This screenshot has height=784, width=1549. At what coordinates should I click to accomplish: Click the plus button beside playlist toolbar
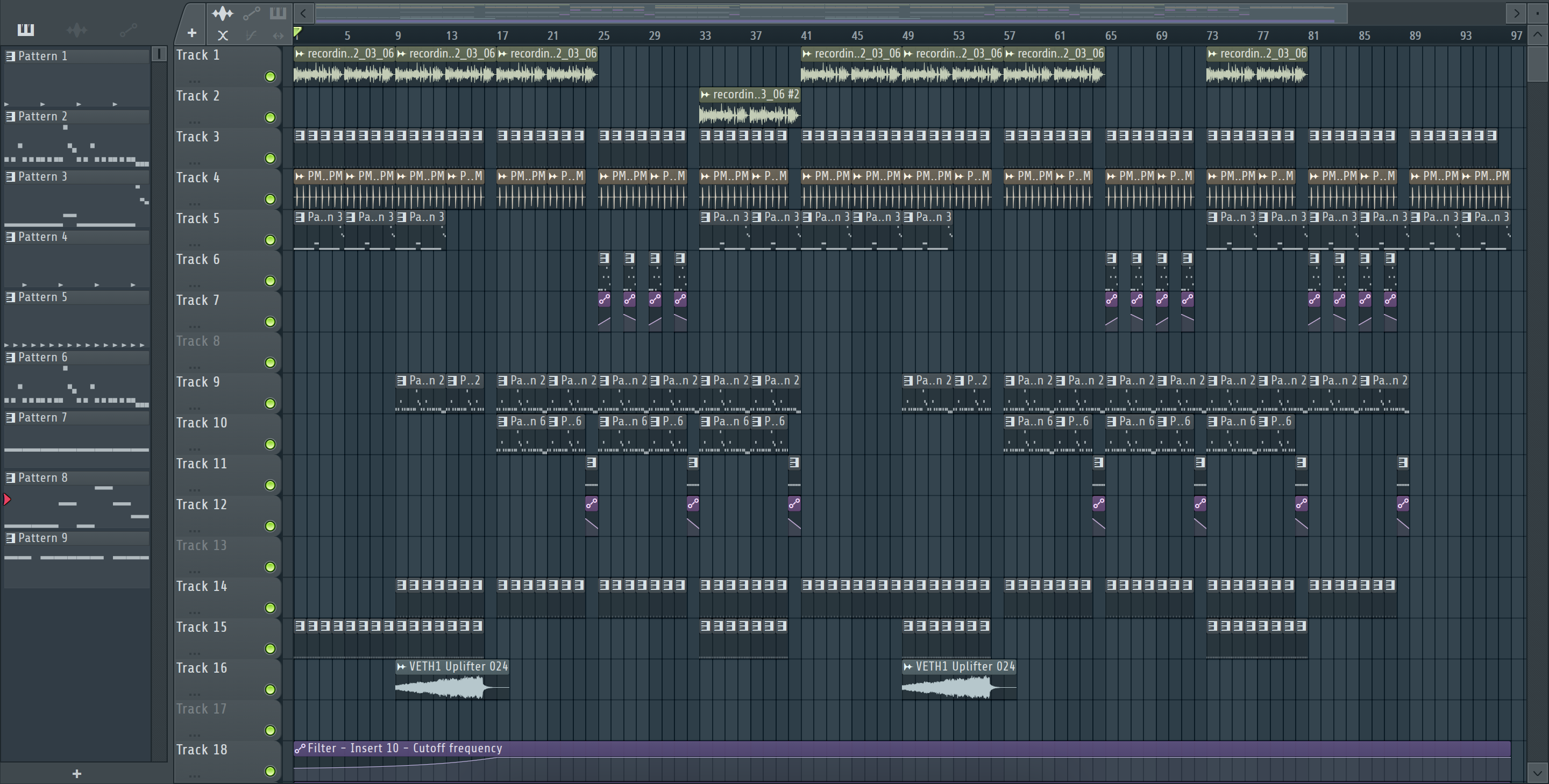click(x=192, y=33)
